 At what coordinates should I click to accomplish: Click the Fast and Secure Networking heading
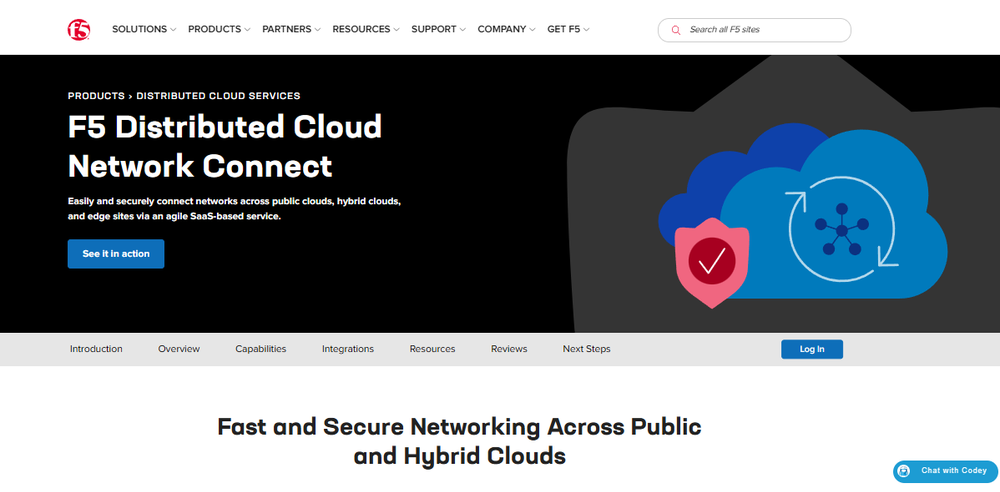(x=459, y=441)
